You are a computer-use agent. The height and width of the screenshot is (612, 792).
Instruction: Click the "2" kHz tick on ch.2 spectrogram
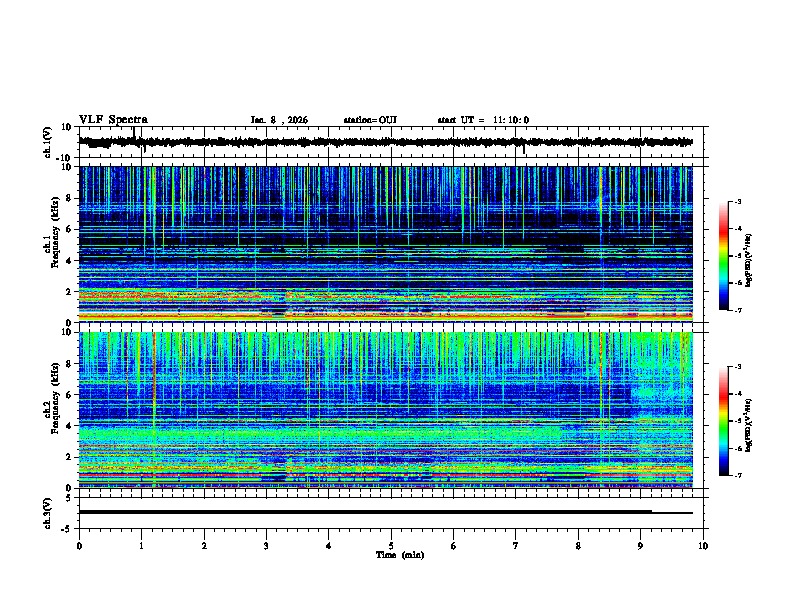(69, 457)
